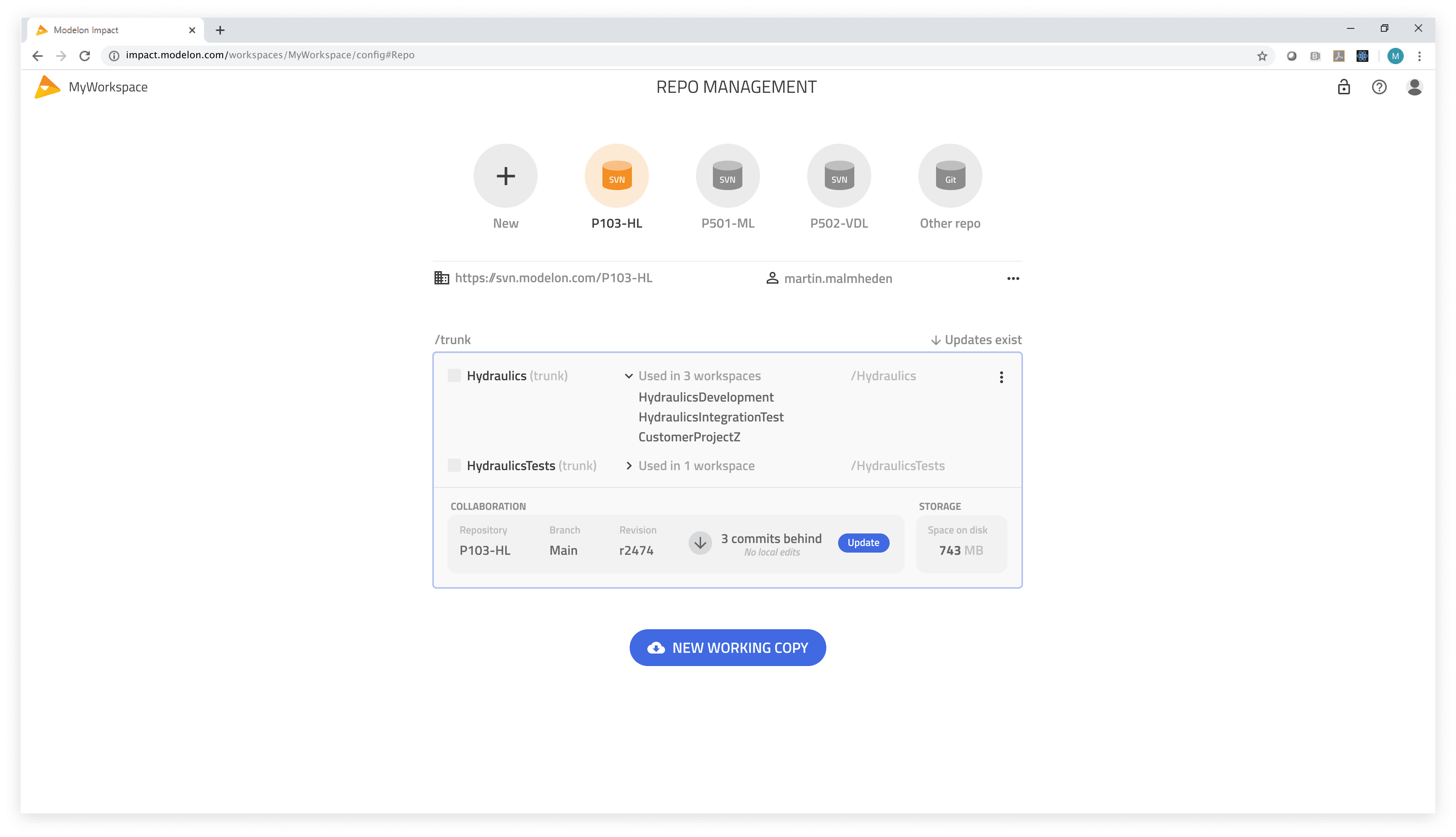Viewport: 1456px width, 837px height.
Task: Click the REPO MANAGEMENT heading
Action: (736, 87)
